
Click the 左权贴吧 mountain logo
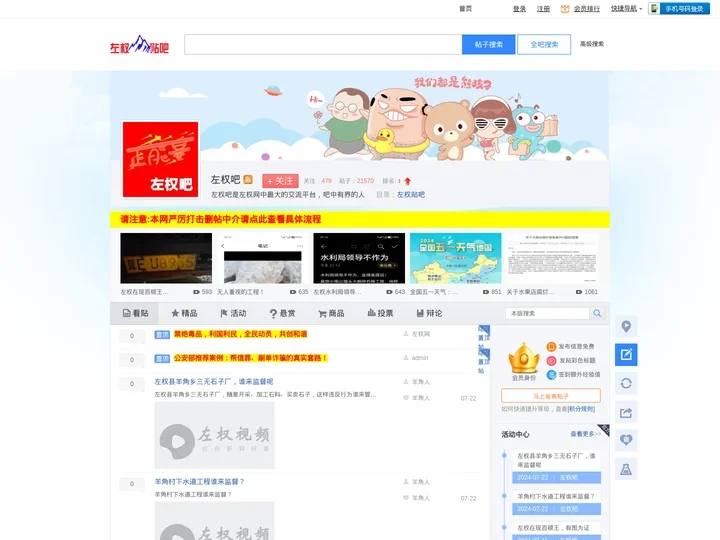[139, 45]
